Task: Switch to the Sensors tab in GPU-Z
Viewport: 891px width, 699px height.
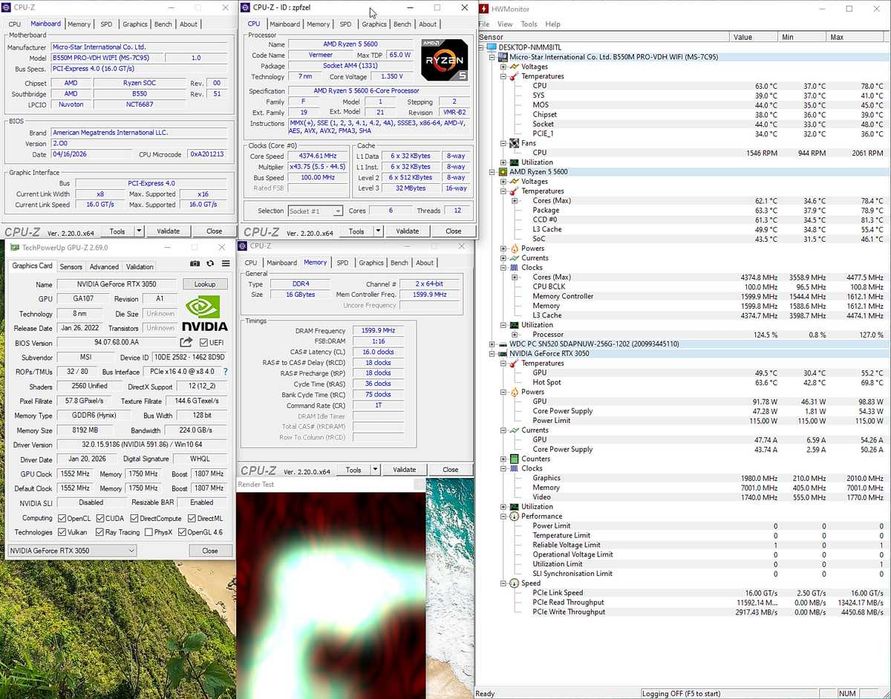Action: (71, 267)
